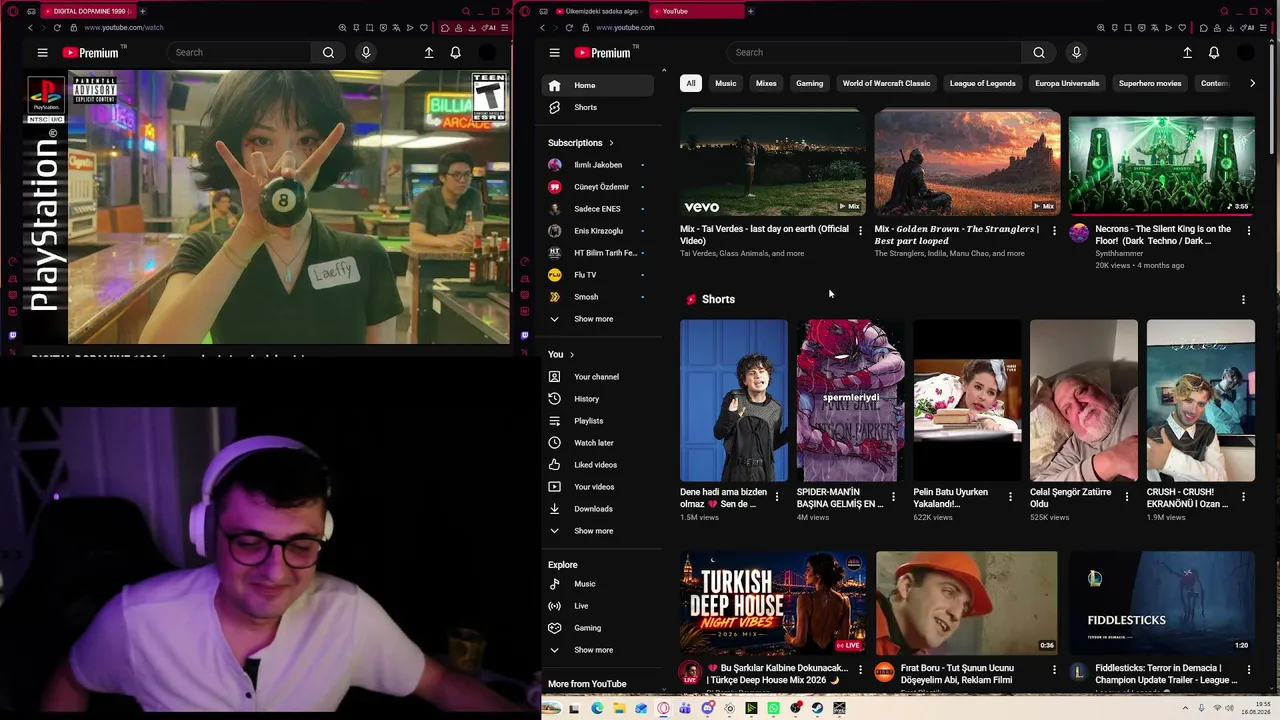Open Shorts from the sidebar
Screen dimensions: 1280x720
(x=598, y=107)
